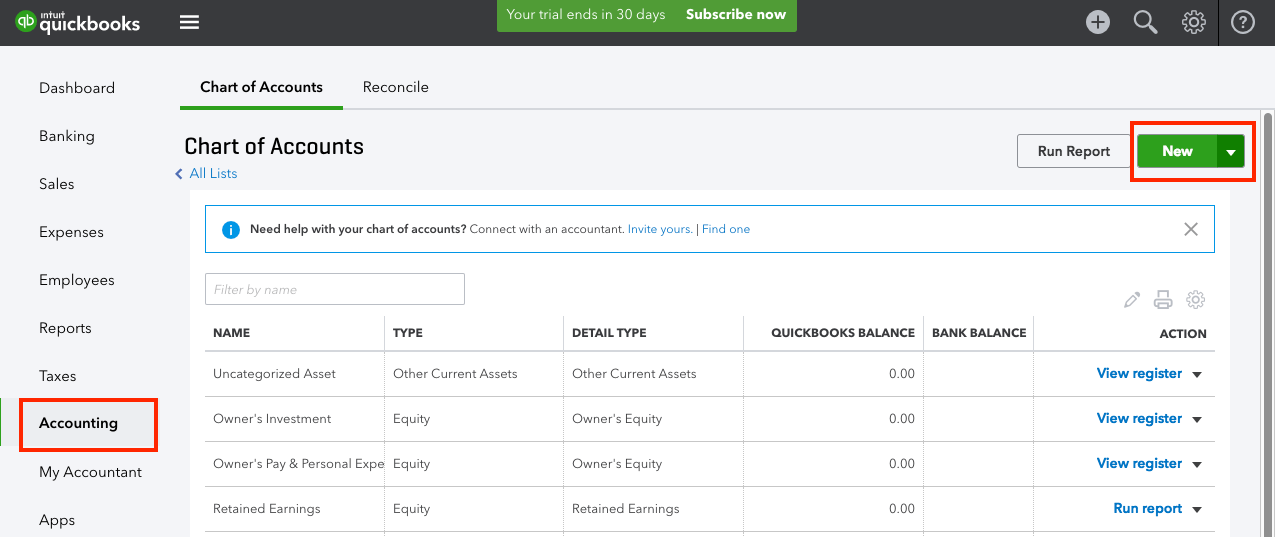Sort by the TYPE column header
This screenshot has height=537, width=1275.
pyautogui.click(x=408, y=333)
